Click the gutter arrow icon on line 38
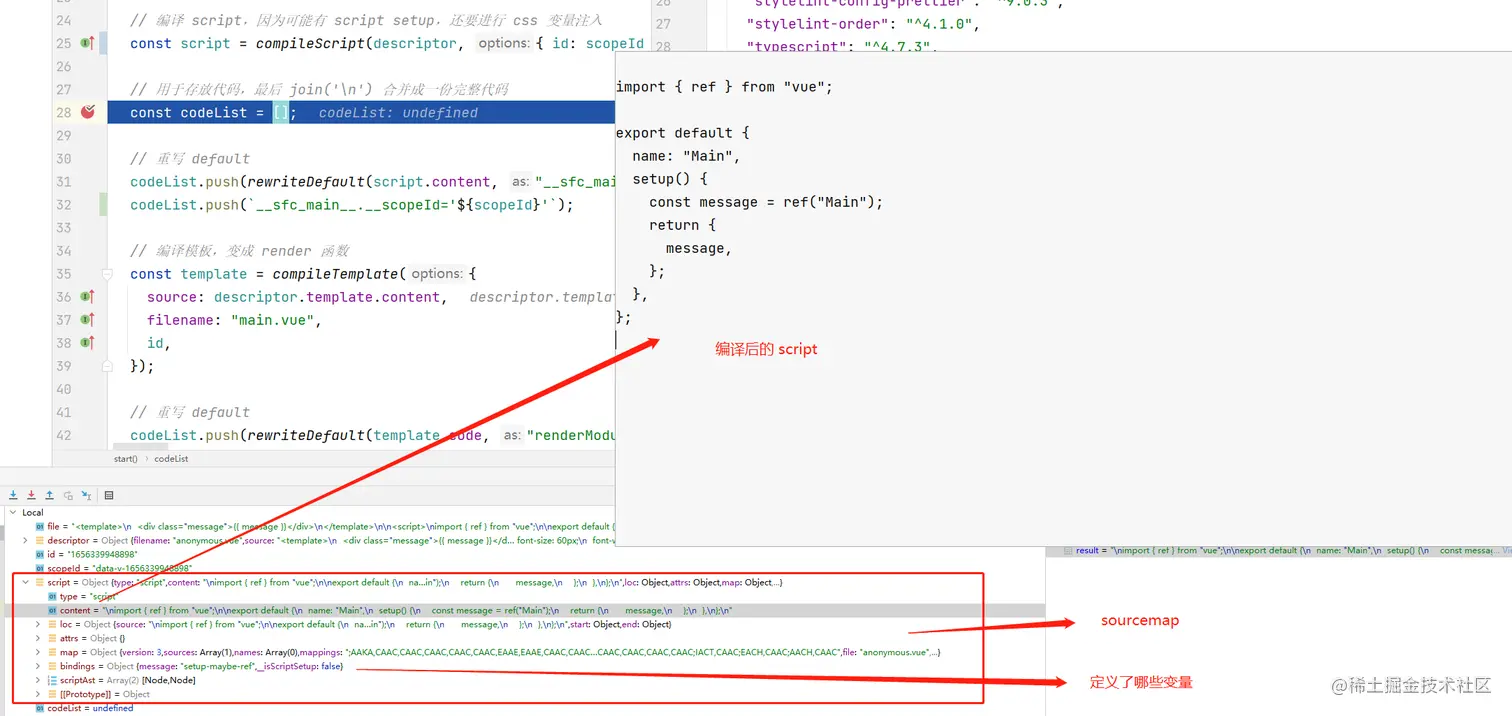This screenshot has width=1512, height=716. pos(87,343)
